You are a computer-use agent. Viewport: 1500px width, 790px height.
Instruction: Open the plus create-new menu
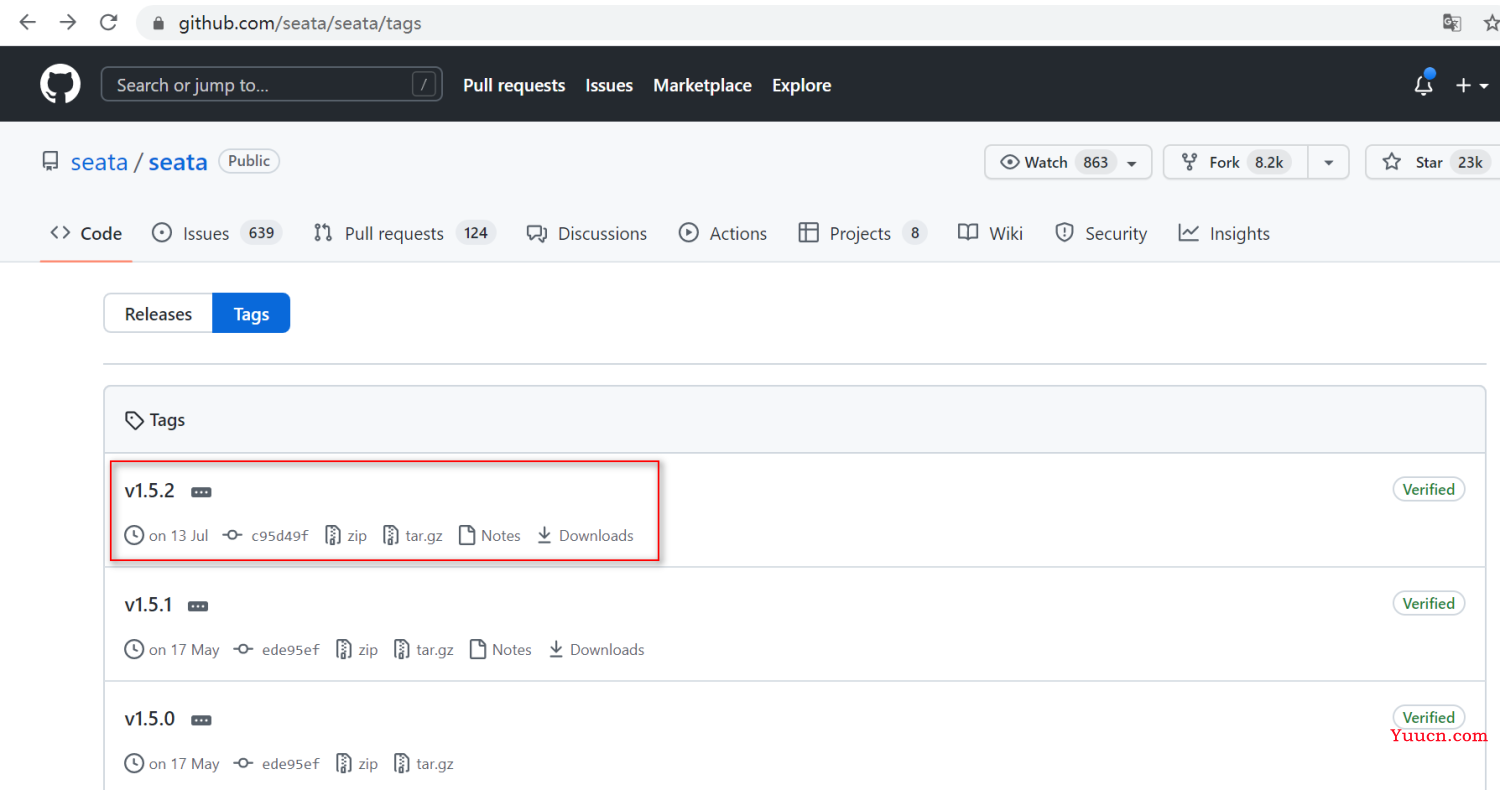pyautogui.click(x=1471, y=86)
